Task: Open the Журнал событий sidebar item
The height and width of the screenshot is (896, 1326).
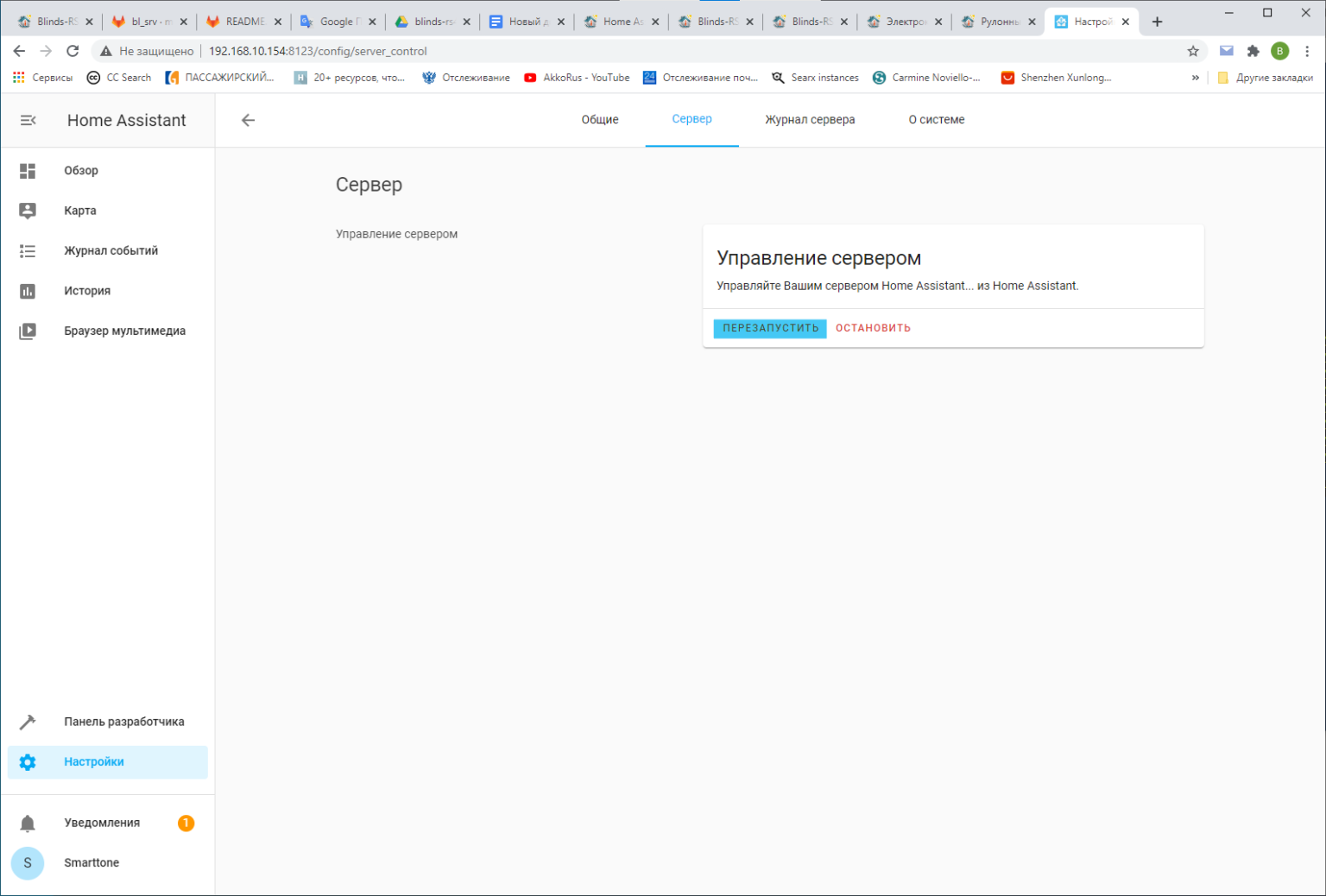Action: [108, 251]
